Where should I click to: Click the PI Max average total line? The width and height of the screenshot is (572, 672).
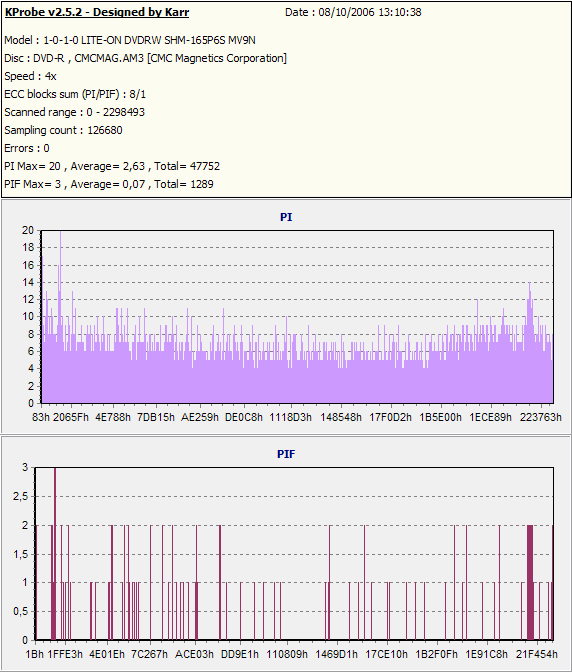tap(112, 166)
